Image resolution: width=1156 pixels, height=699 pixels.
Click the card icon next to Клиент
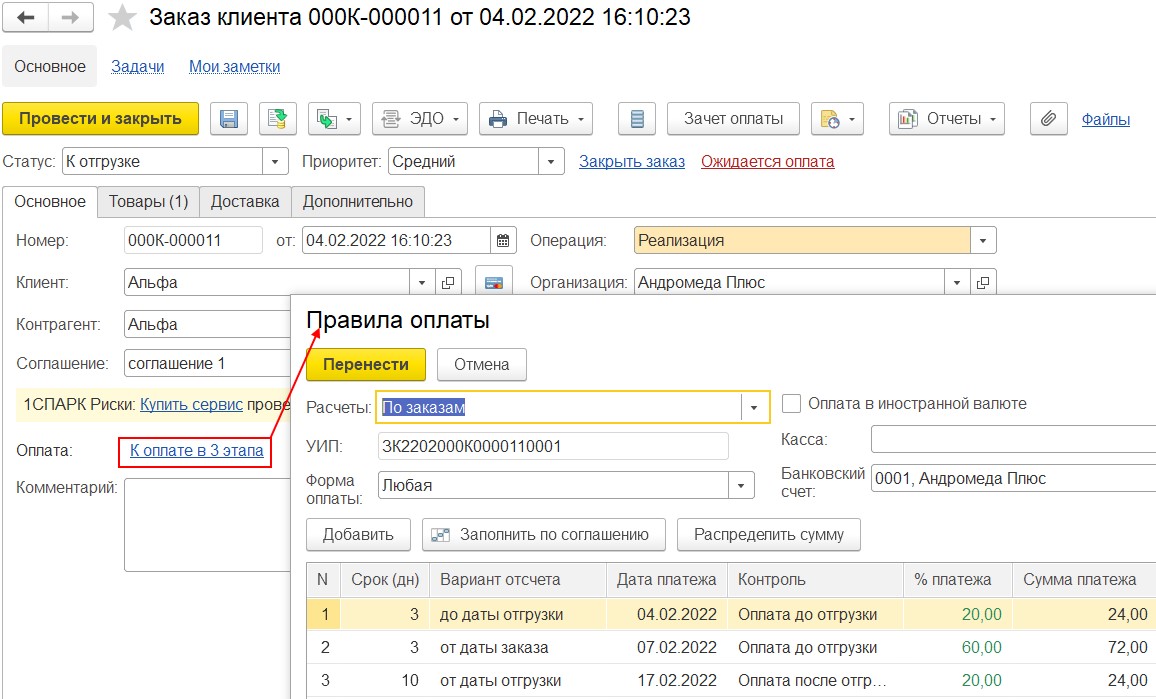[493, 283]
